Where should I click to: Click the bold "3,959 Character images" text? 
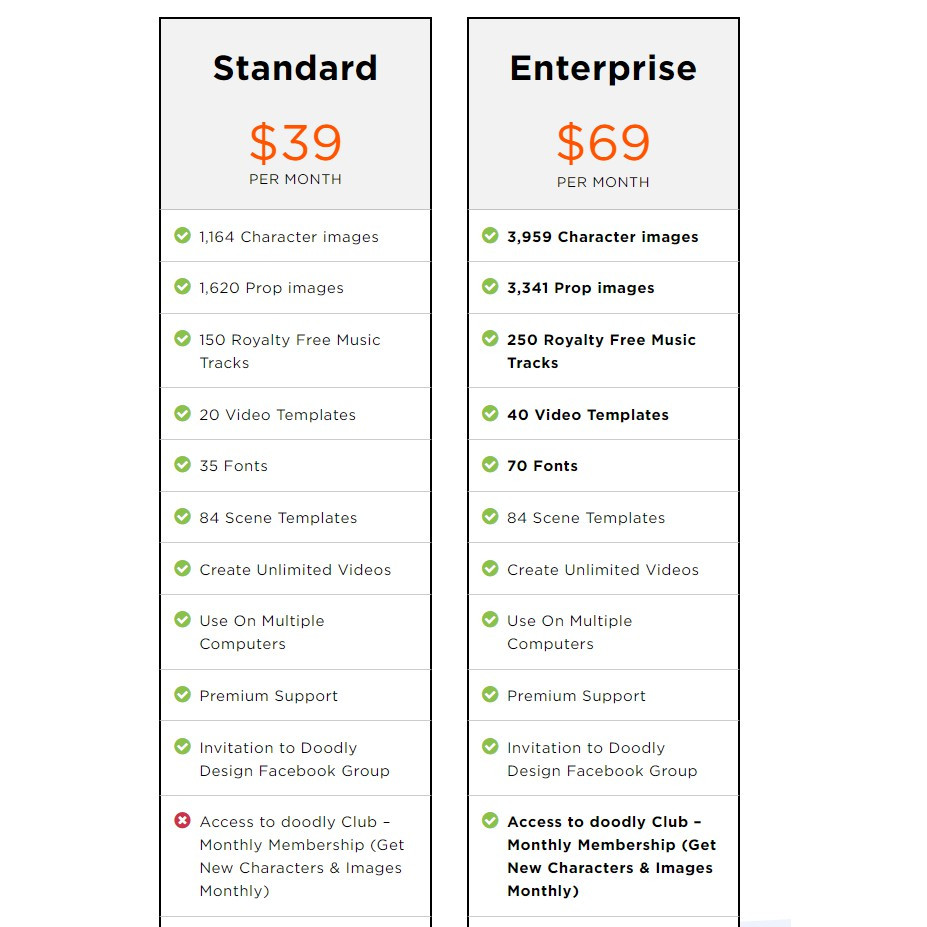(x=602, y=237)
